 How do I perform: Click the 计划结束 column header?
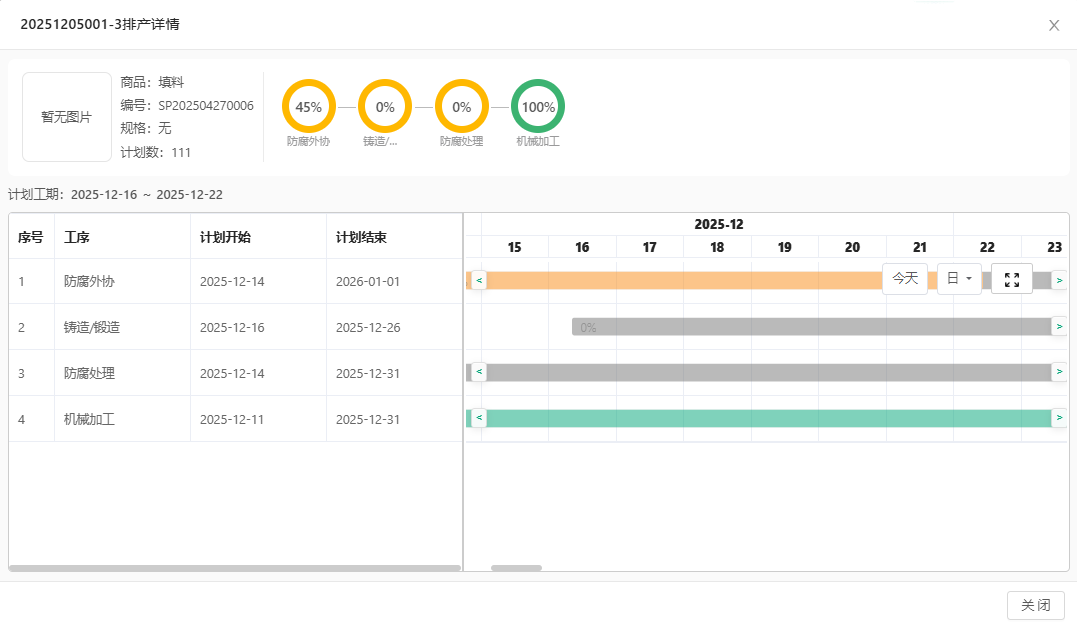362,237
